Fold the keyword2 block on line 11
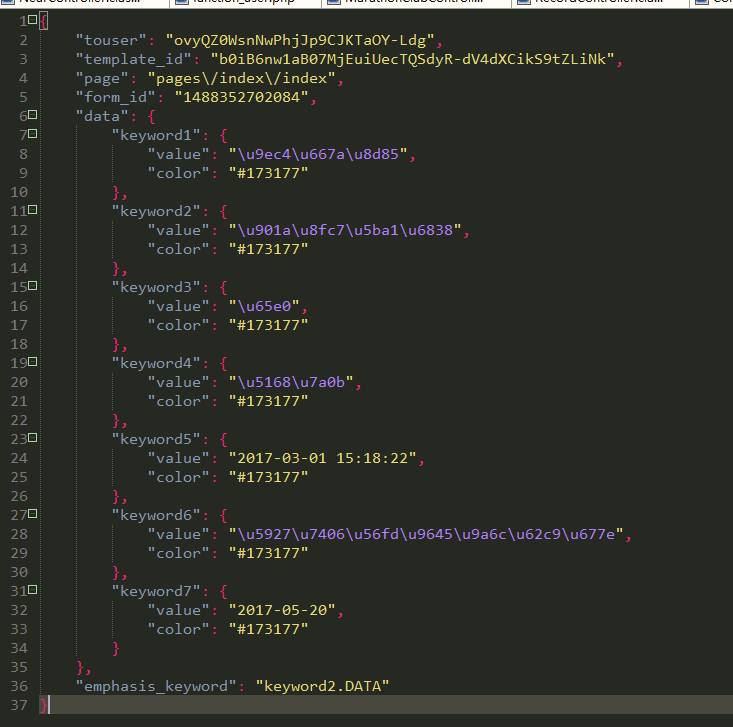The image size is (733, 727). tap(32, 209)
